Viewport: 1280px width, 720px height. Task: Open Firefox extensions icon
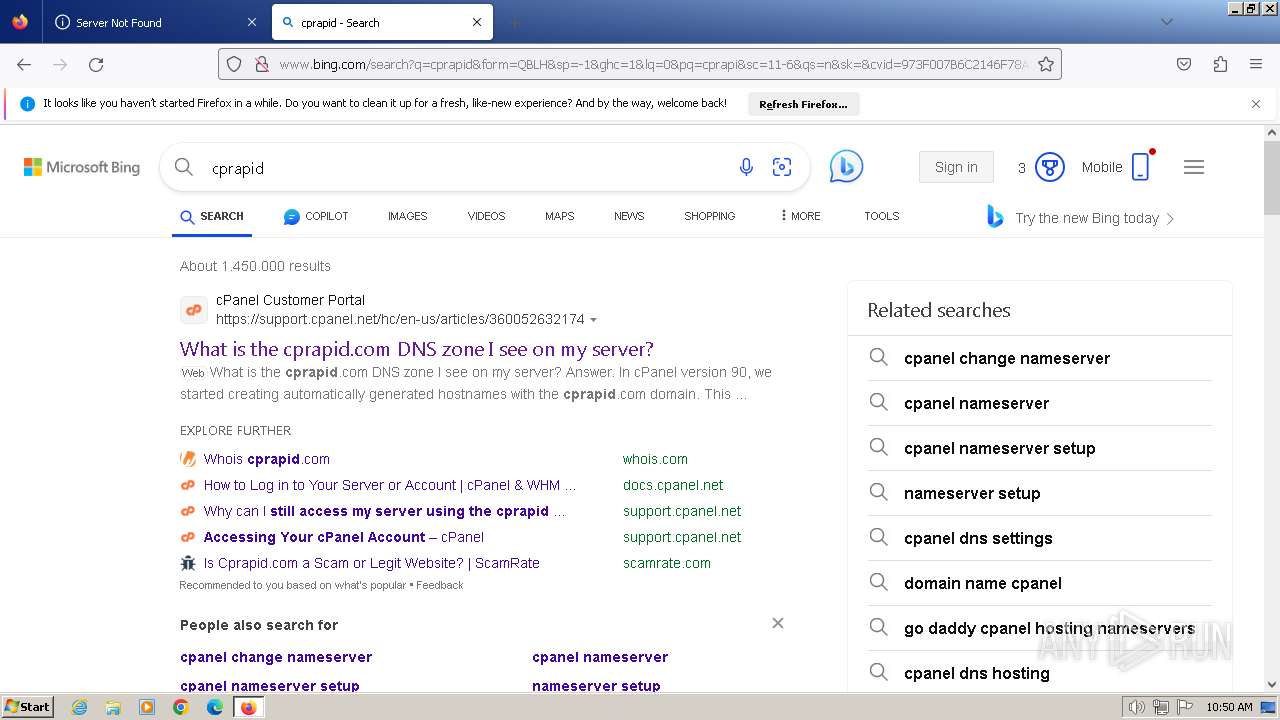1220,64
